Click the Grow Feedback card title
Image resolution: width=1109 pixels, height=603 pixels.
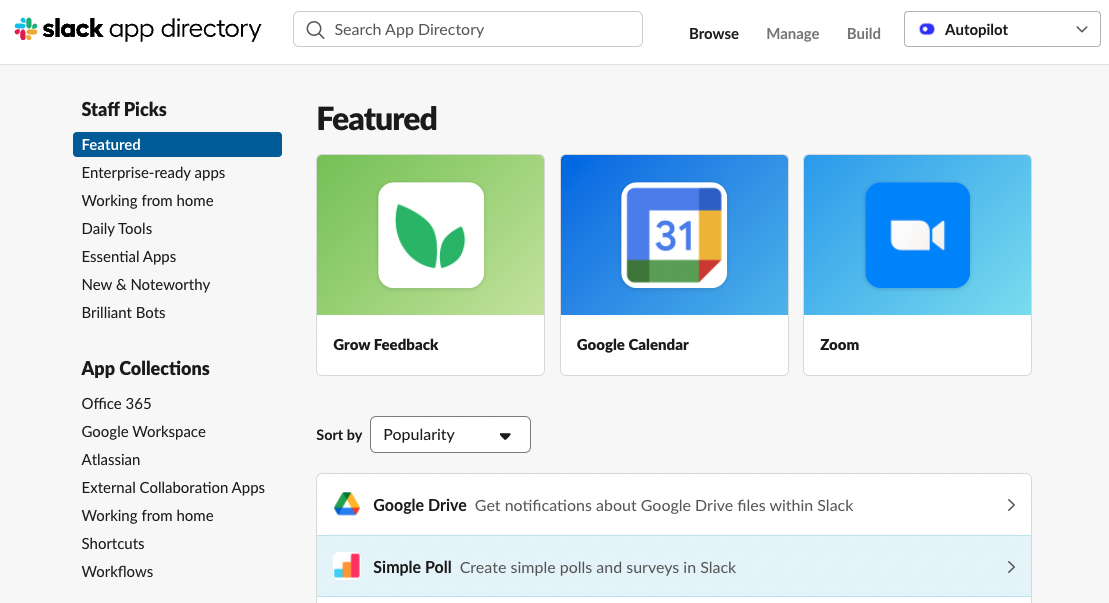(385, 345)
